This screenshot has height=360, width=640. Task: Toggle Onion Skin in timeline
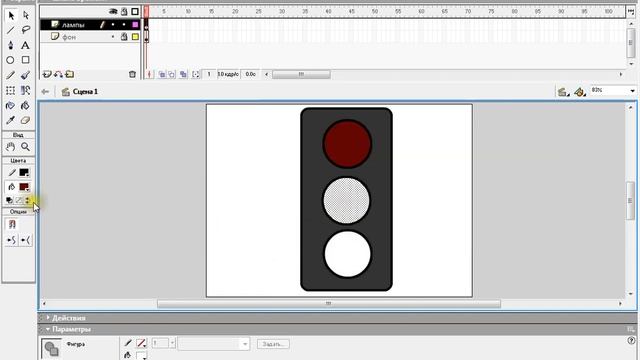click(x=162, y=74)
